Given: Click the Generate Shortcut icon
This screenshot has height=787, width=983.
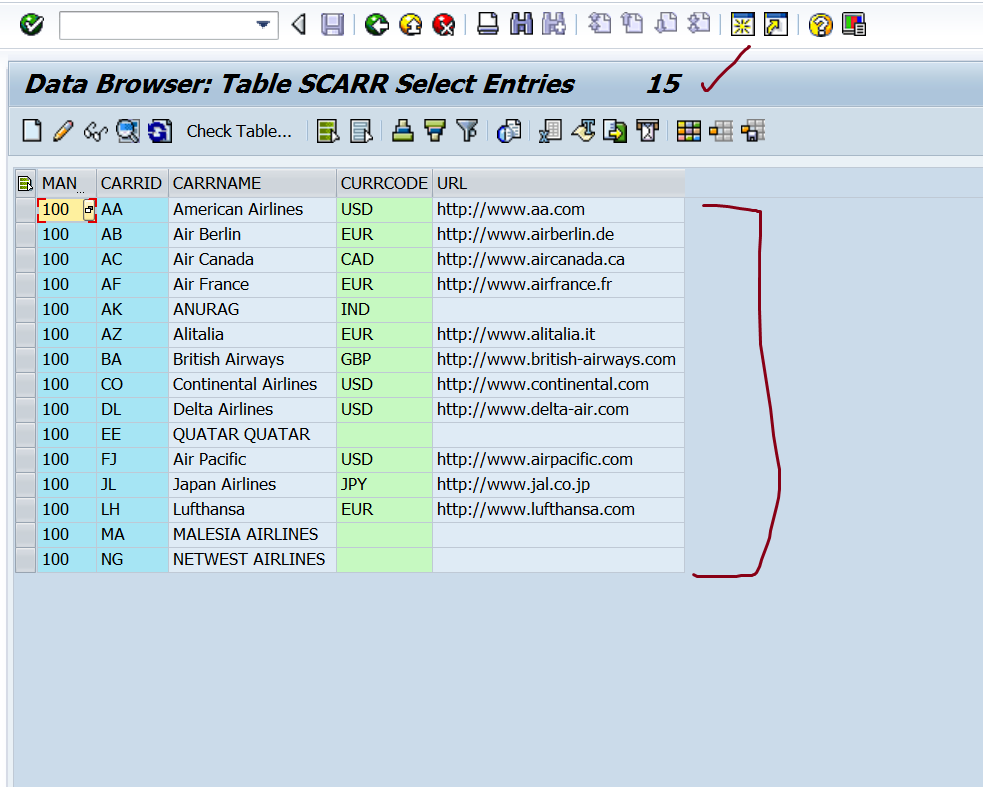Looking at the screenshot, I should [776, 25].
